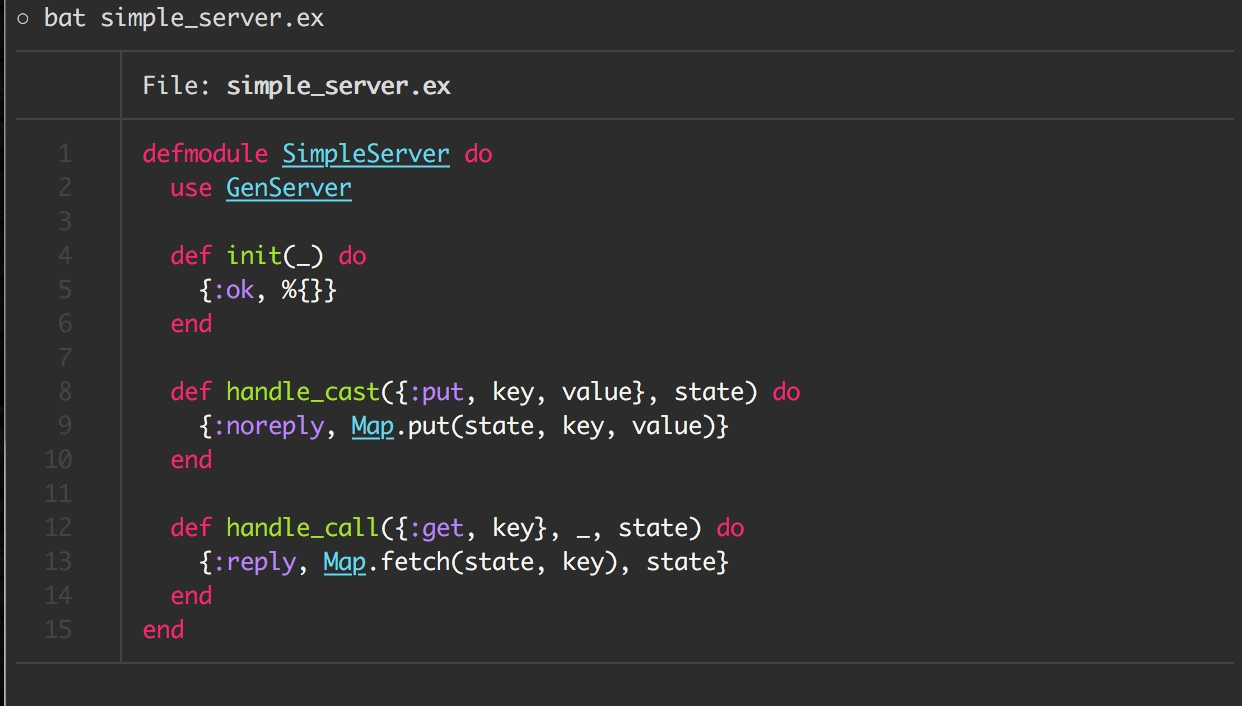This screenshot has height=706, width=1242.
Task: Click the underlined GenServer module name
Action: [288, 188]
